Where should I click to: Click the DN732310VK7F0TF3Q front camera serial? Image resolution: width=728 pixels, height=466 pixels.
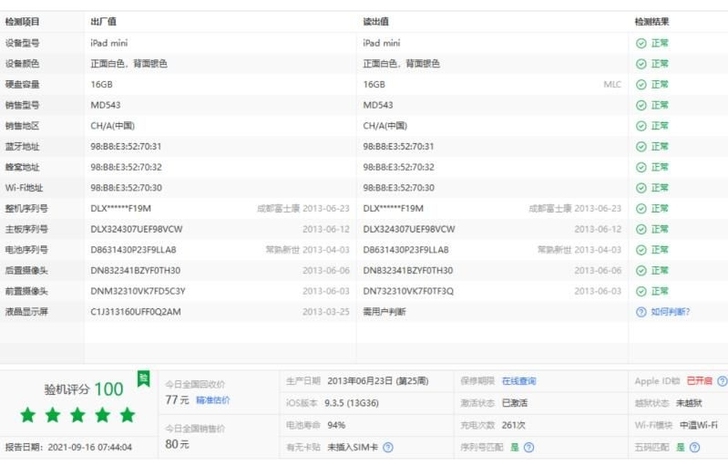tap(408, 291)
